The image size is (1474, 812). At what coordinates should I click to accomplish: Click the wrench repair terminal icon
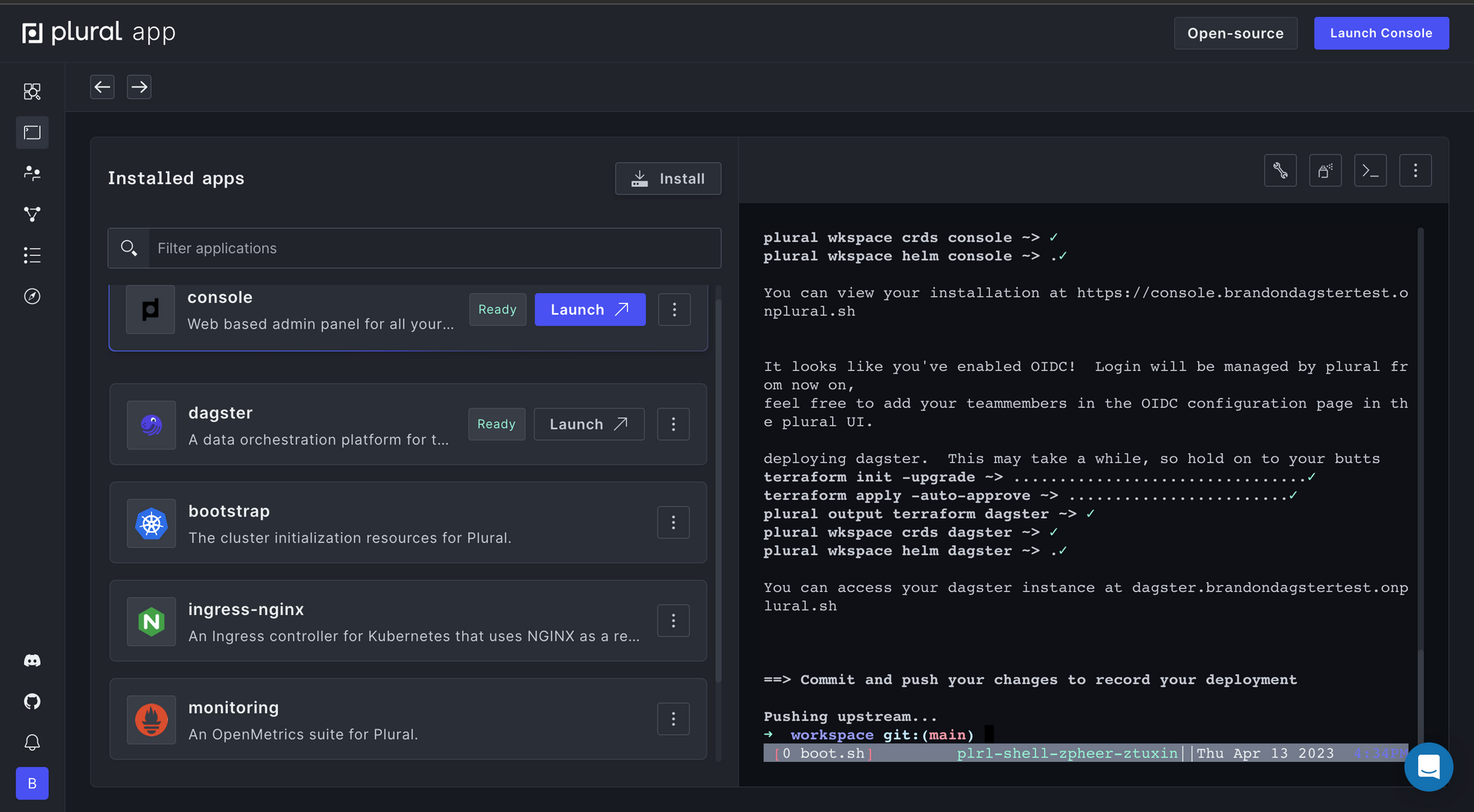click(x=1281, y=171)
